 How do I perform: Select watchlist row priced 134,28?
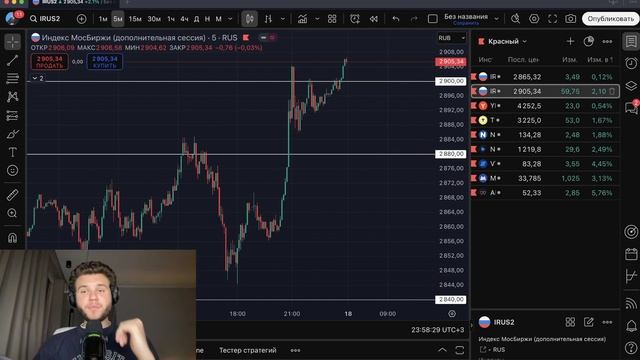[x=545, y=135]
